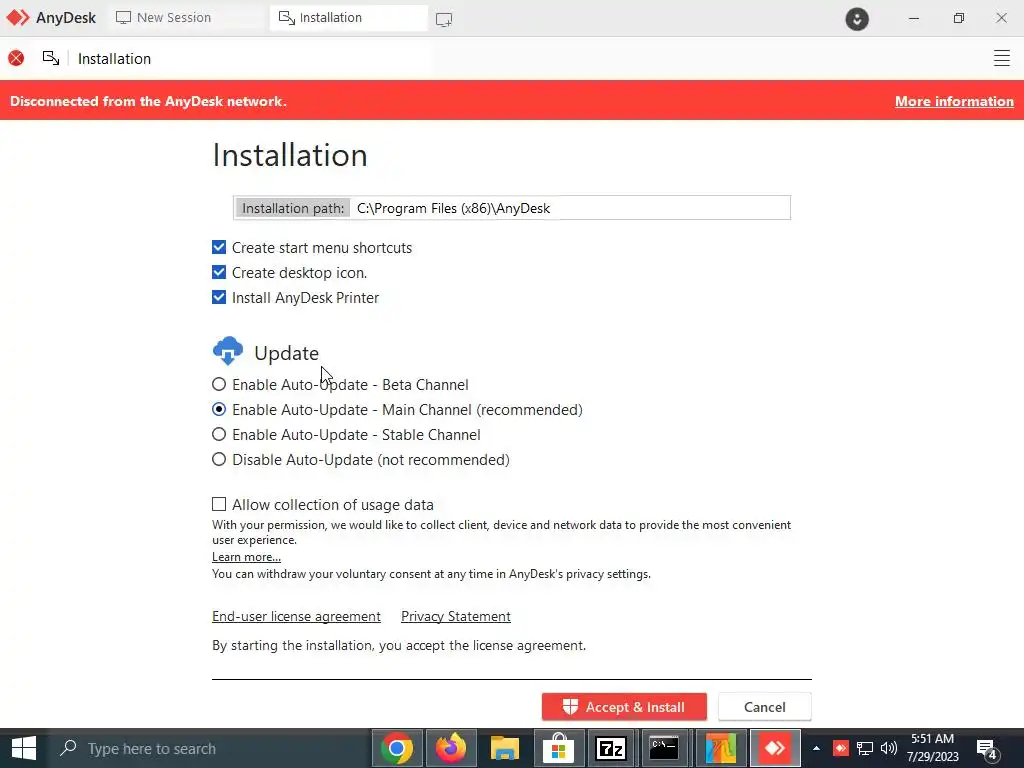The image size is (1024, 768).
Task: Click the red close session icon
Action: click(x=16, y=58)
